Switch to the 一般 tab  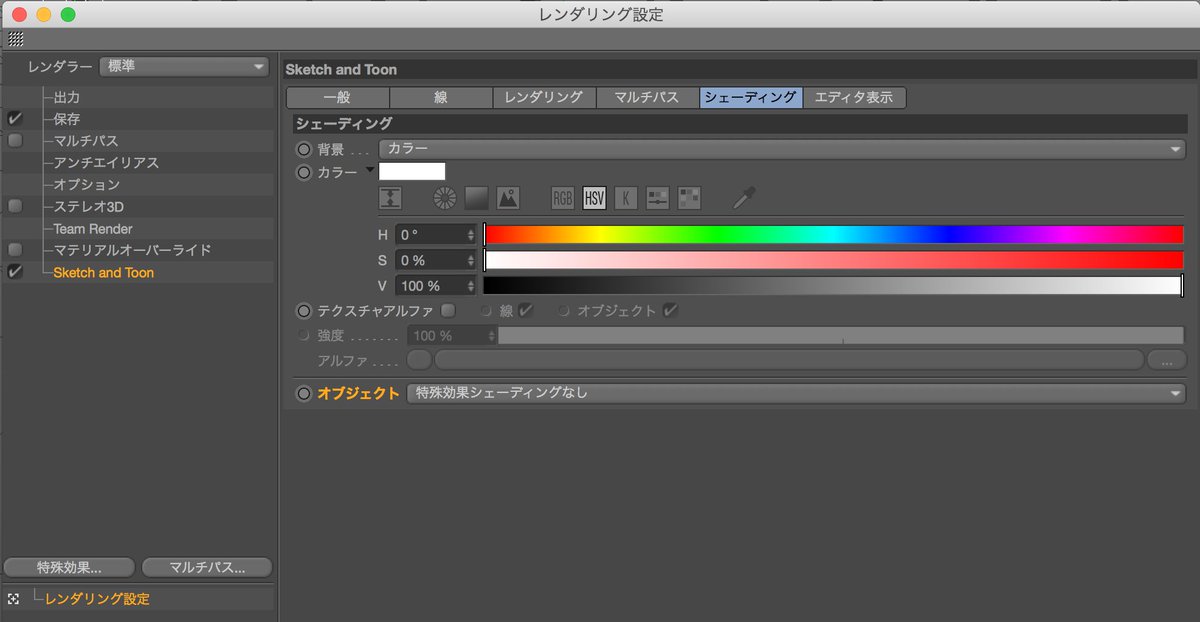click(337, 98)
